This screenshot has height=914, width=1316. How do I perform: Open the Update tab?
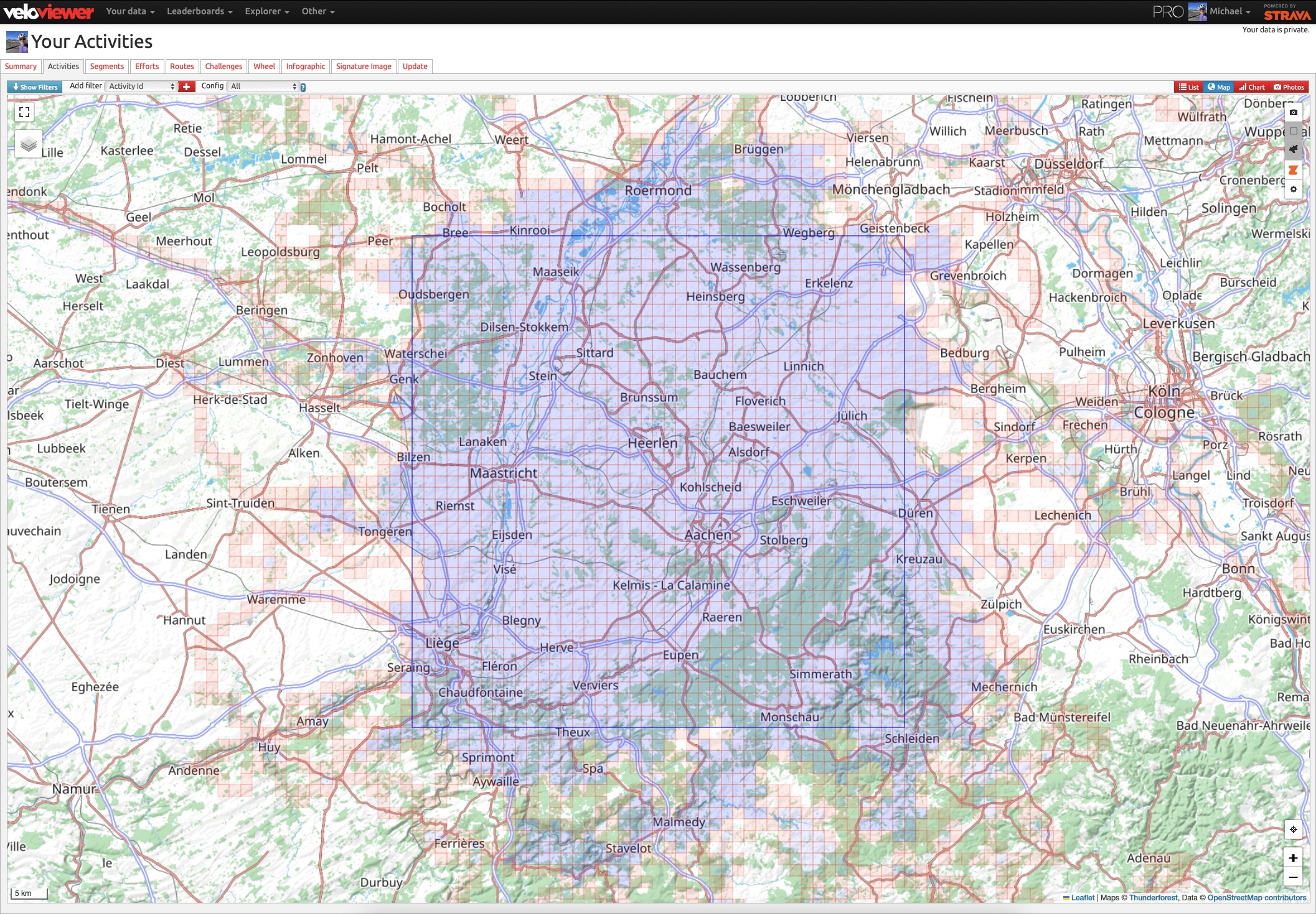(415, 67)
